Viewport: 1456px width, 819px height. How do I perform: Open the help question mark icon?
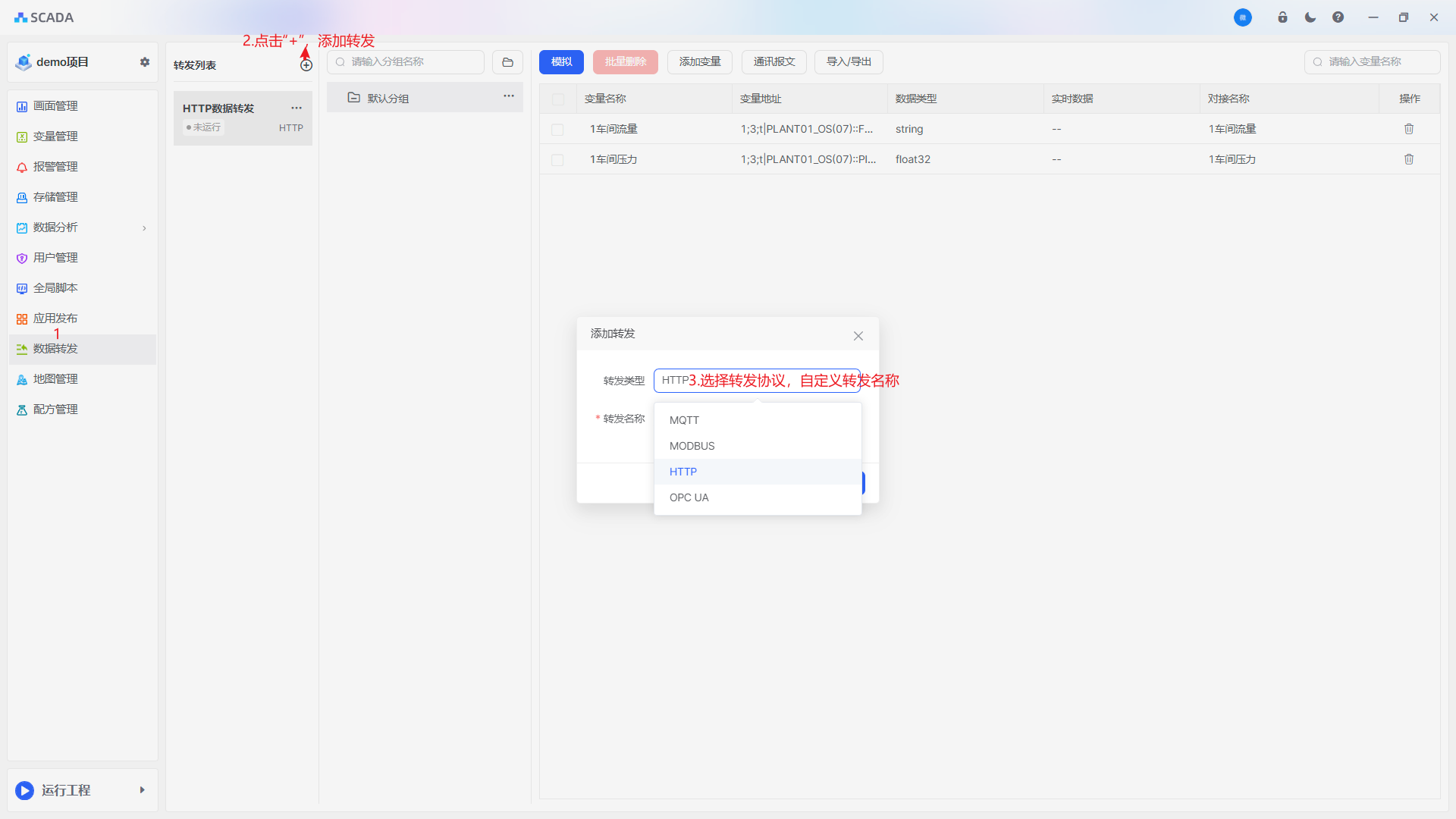click(1338, 17)
